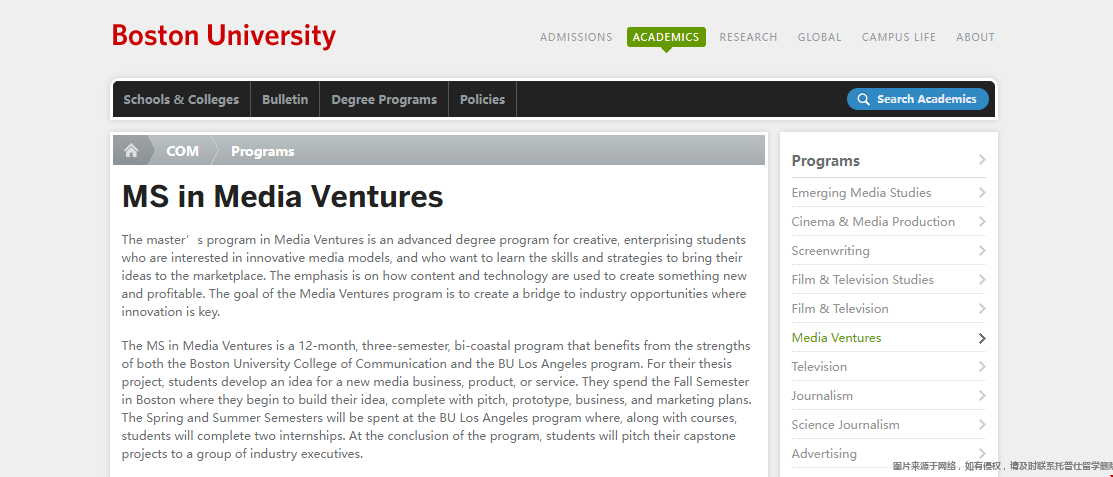The width and height of the screenshot is (1113, 477).
Task: Go to Research in top navigation
Action: (748, 37)
